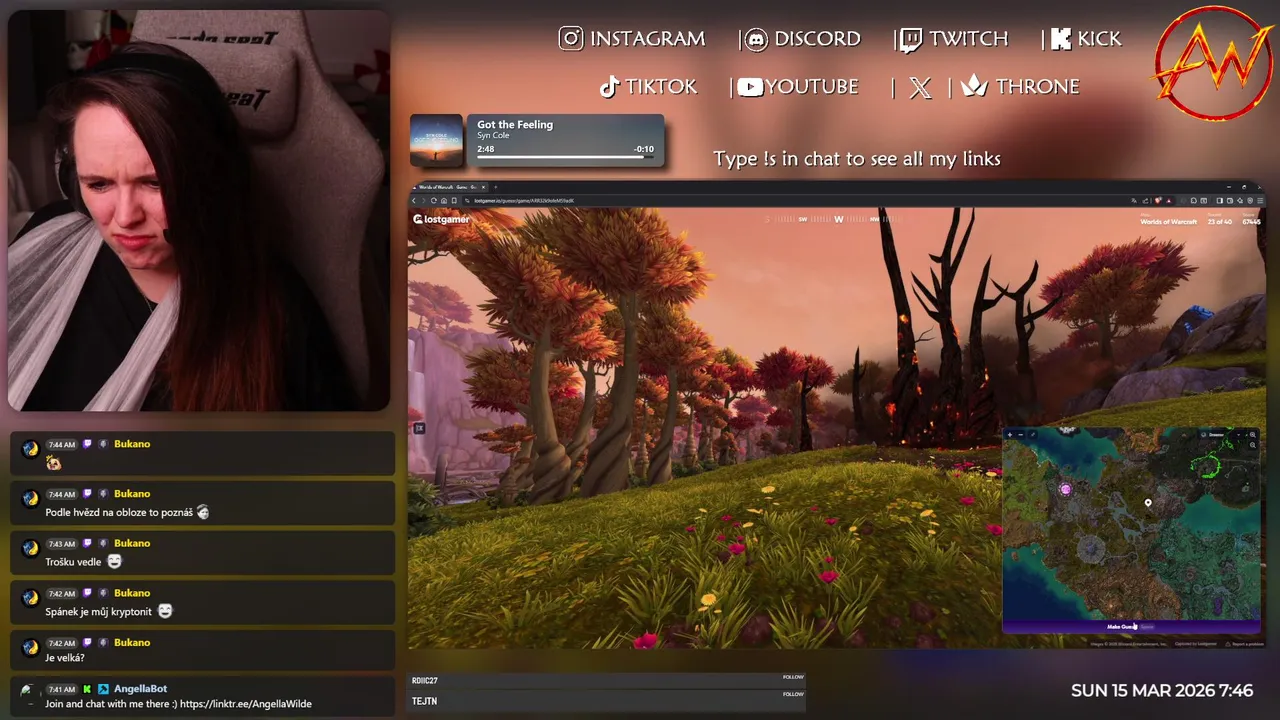1280x720 pixels.
Task: Click the Got the Feeling album art
Action: [x=436, y=141]
